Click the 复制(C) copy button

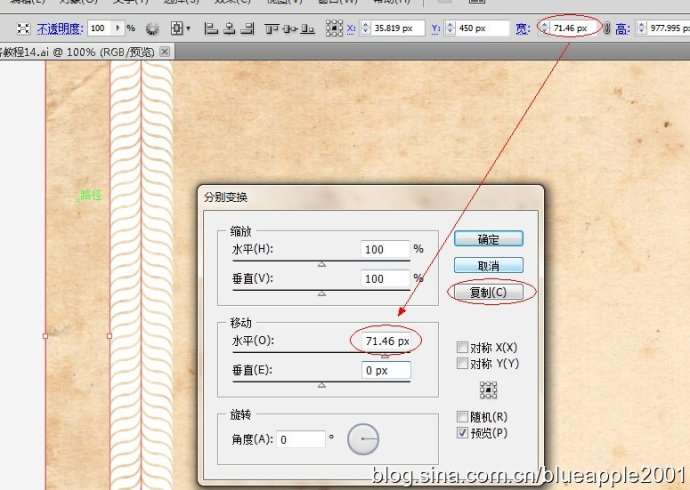tap(488, 293)
